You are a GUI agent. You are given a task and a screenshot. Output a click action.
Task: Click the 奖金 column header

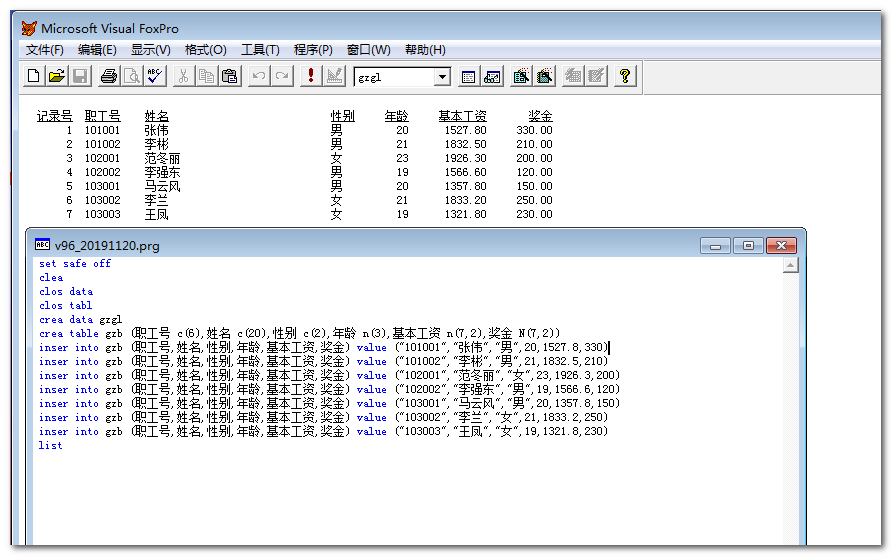540,116
